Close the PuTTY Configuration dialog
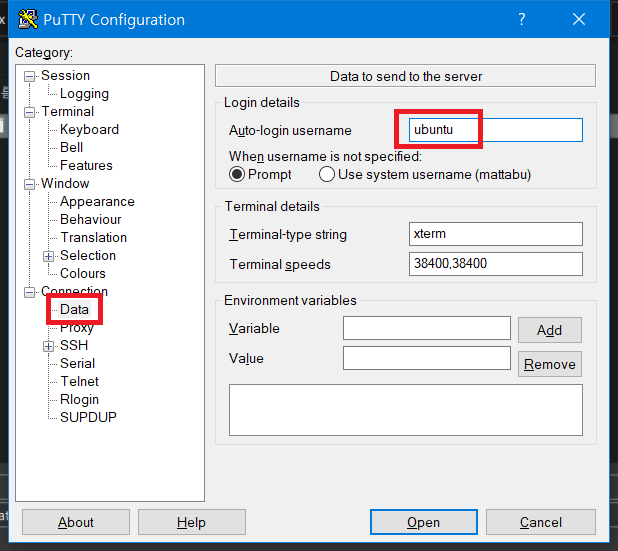Screen dimensions: 618x551 pos(579,19)
